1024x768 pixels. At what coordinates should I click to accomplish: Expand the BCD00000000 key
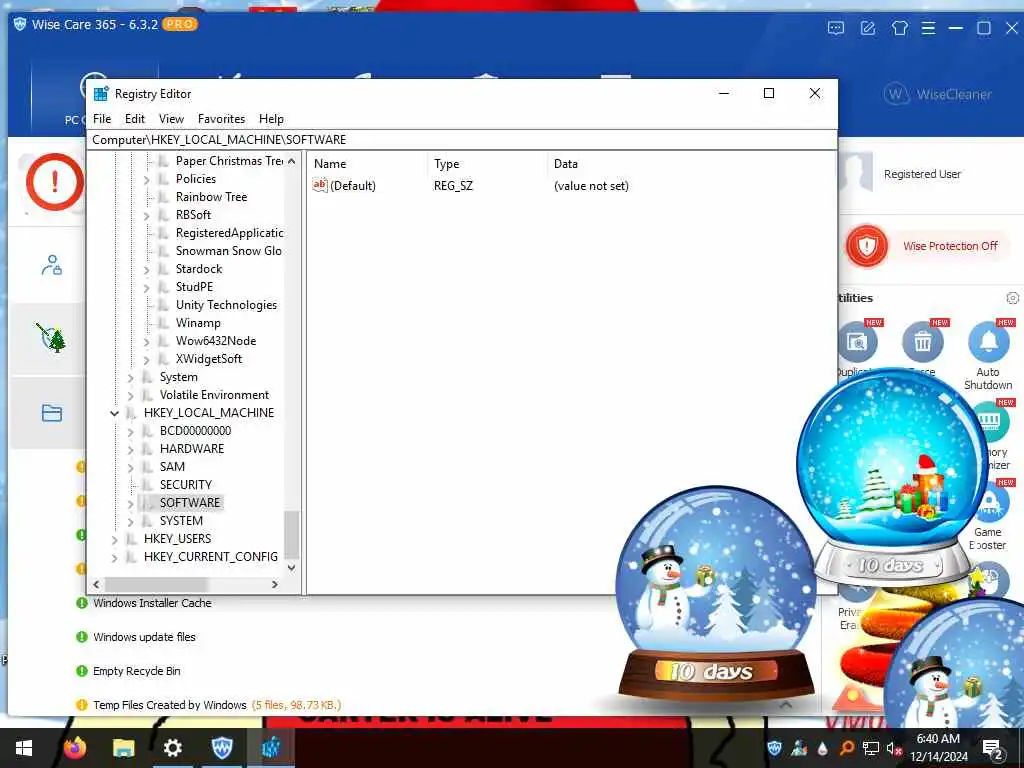131,432
